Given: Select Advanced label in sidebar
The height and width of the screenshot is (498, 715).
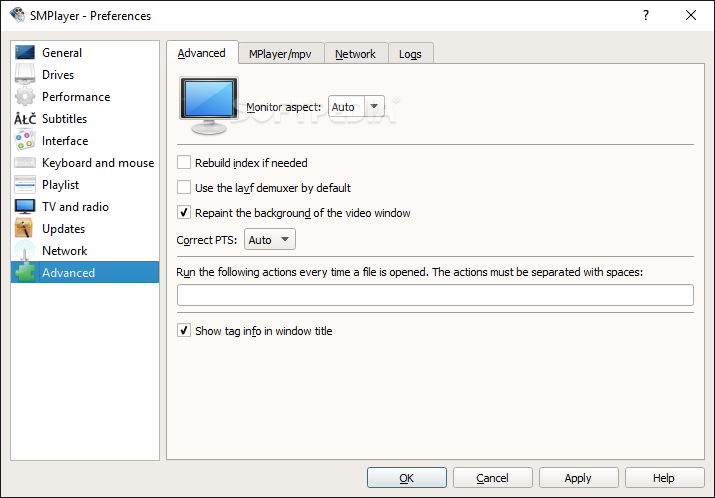Looking at the screenshot, I should 68,273.
